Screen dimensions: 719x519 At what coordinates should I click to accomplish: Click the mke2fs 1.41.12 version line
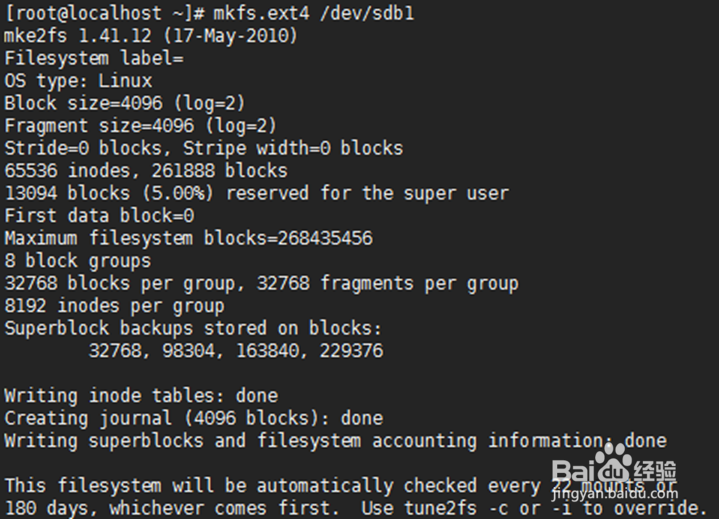[x=150, y=36]
